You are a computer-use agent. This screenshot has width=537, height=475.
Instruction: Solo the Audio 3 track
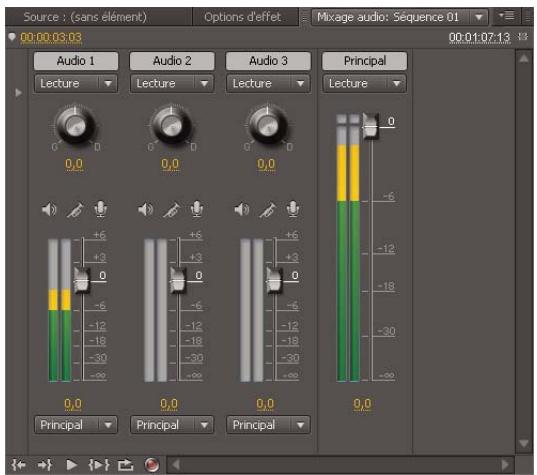tap(267, 210)
